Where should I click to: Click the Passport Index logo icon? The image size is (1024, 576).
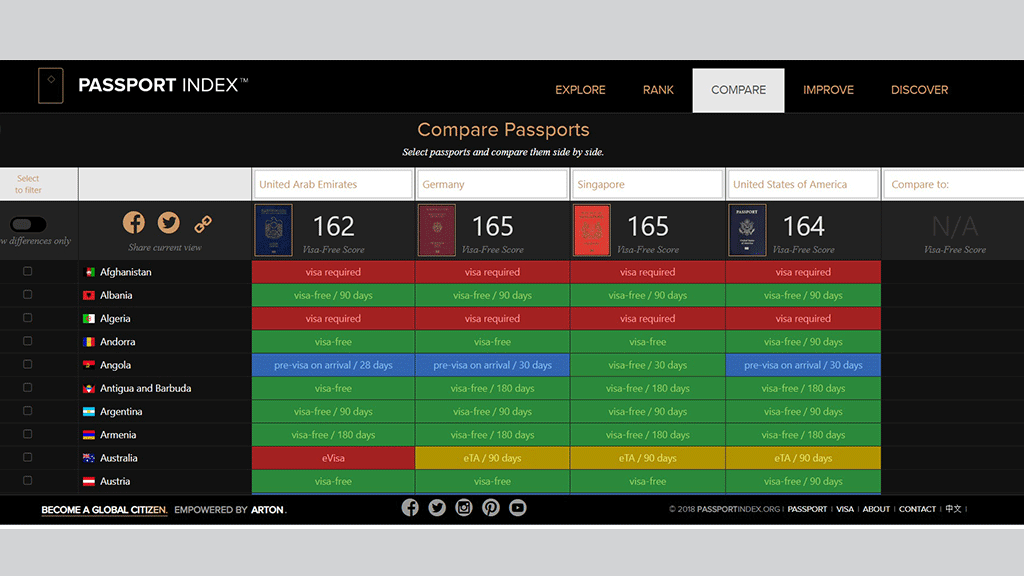pyautogui.click(x=50, y=86)
